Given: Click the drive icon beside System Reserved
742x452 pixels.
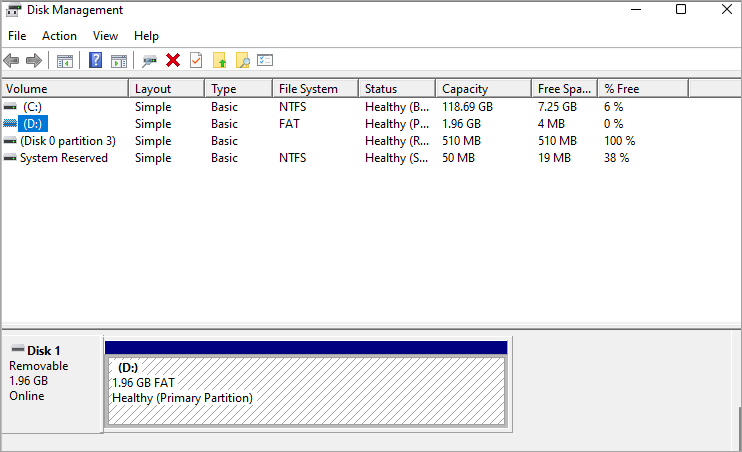Looking at the screenshot, I should point(10,158).
